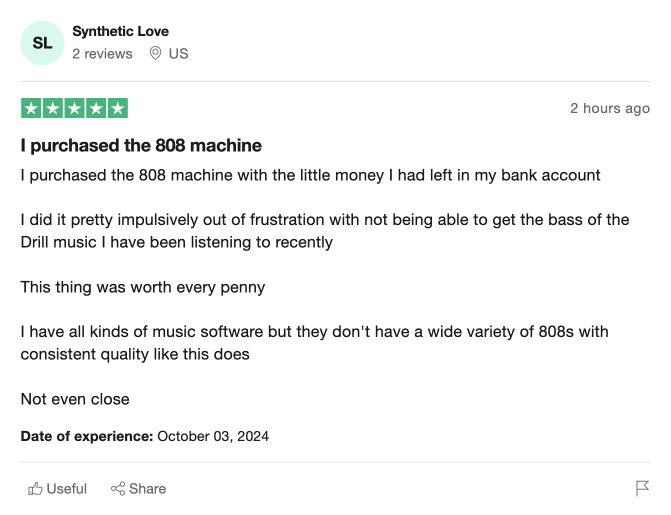This screenshot has height=515, width=671.
Task: Open the review title "I purchased the 808 machine"
Action: (141, 146)
